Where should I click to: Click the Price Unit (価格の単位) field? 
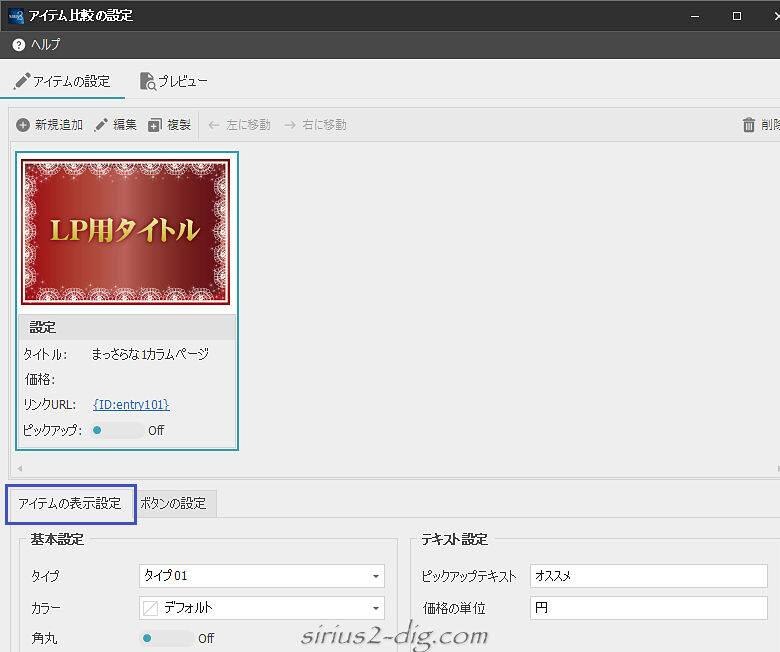648,607
